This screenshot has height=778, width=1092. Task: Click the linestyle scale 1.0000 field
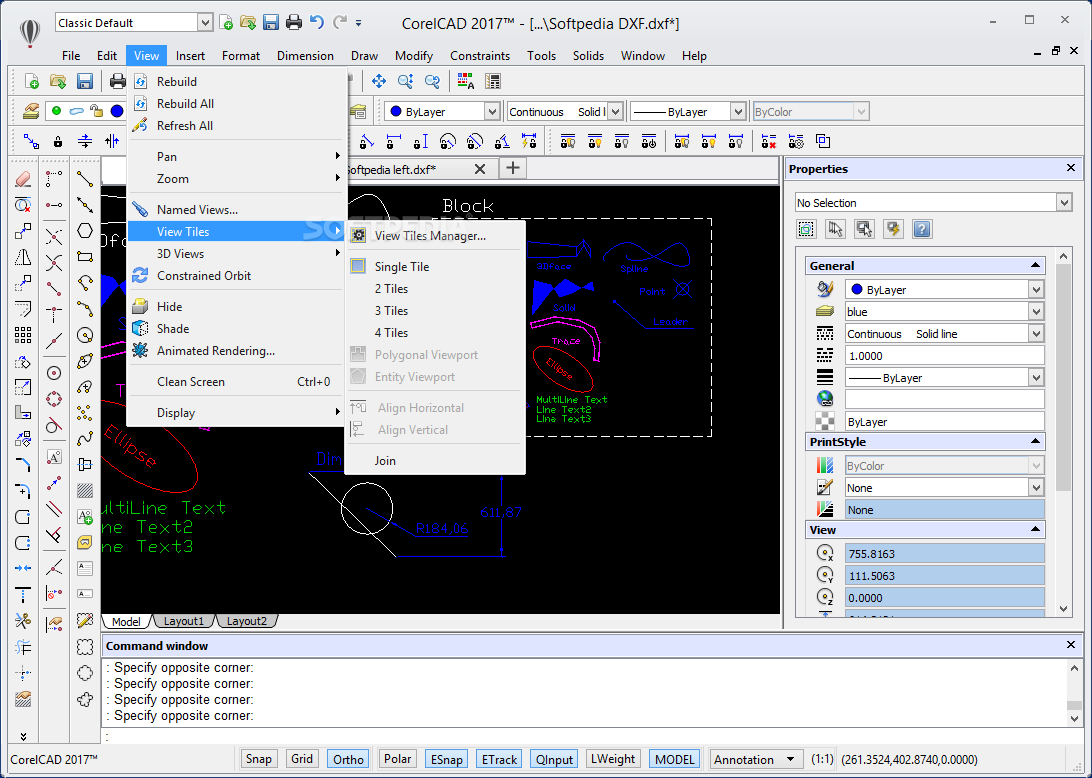944,355
